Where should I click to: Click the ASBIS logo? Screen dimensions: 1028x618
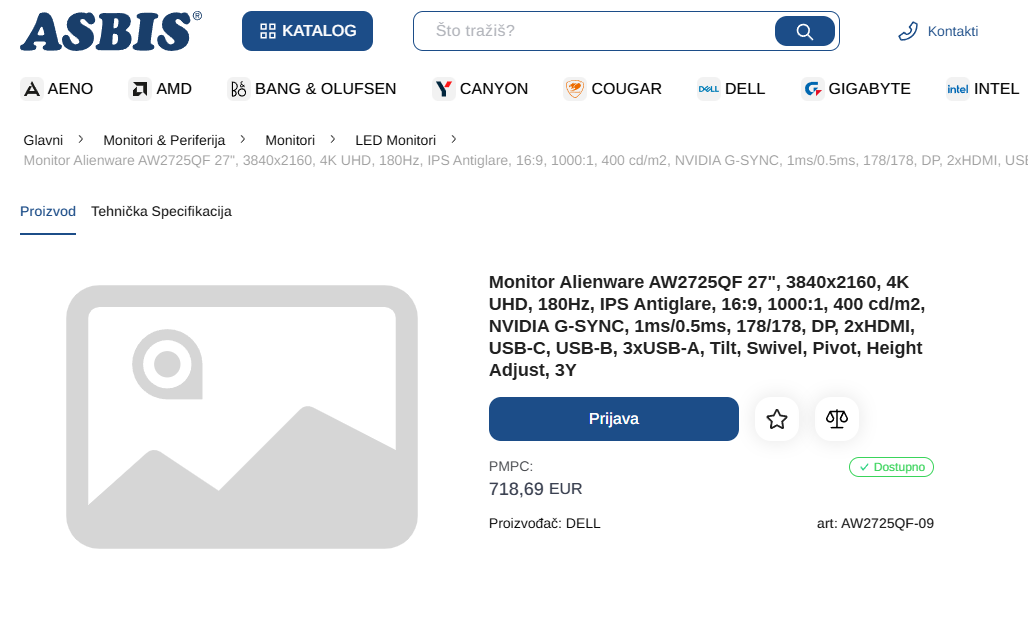click(x=111, y=31)
